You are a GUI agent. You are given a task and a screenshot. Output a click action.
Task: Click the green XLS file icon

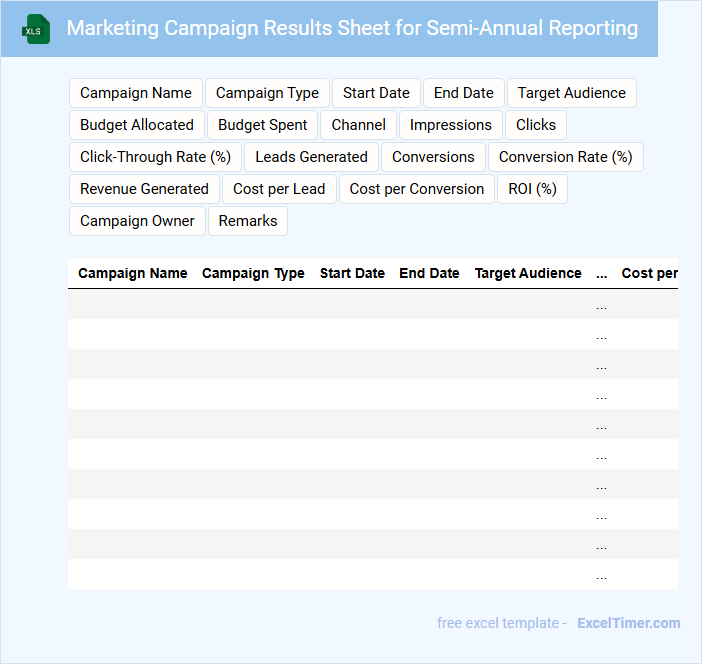coord(36,29)
